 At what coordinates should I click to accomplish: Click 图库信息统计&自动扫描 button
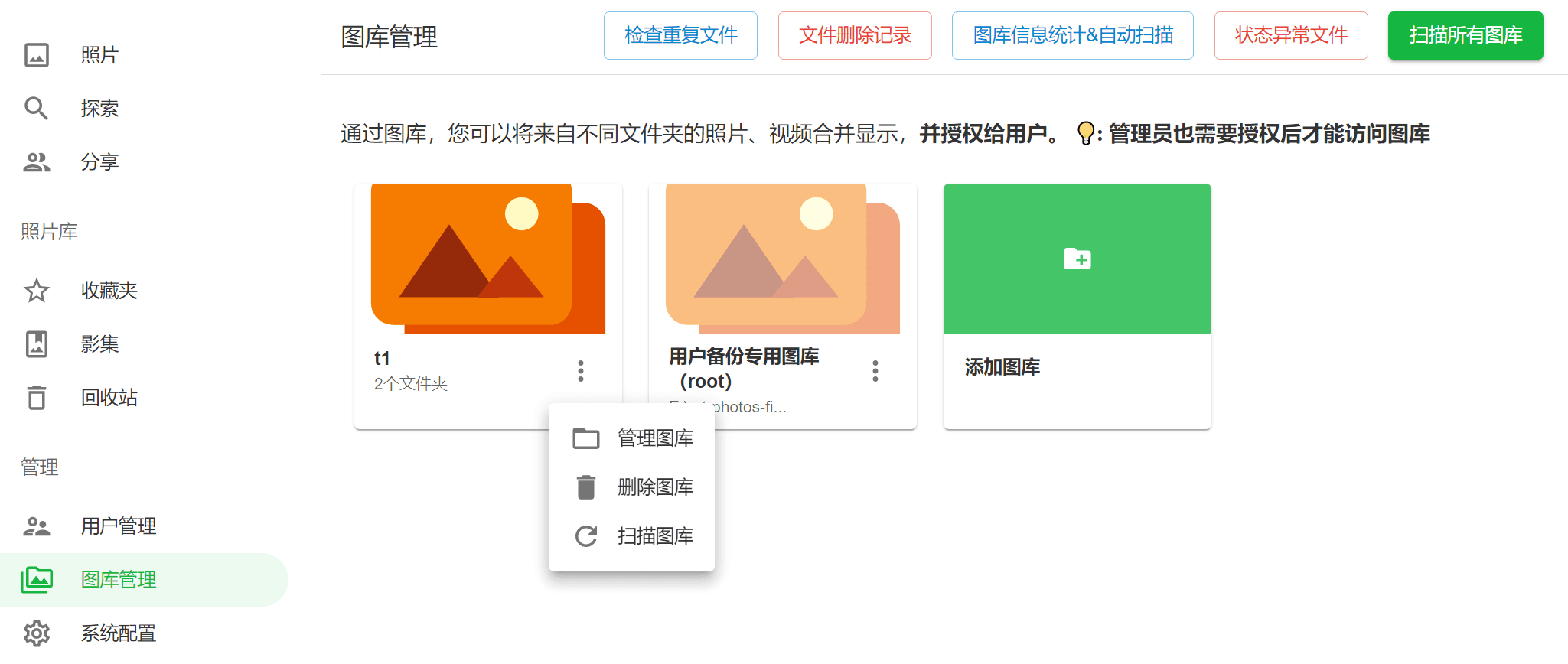(1072, 35)
